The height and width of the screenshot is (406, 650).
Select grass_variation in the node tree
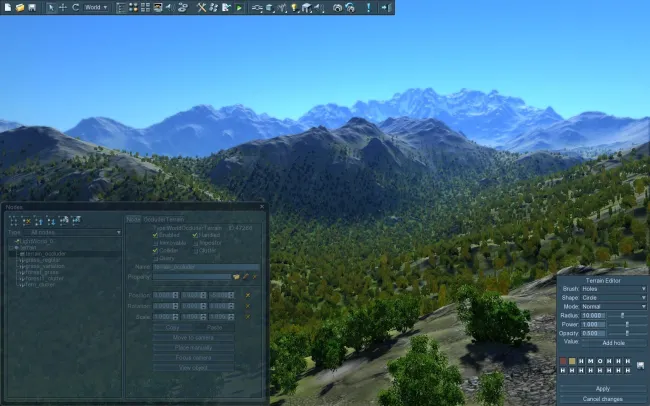click(45, 266)
